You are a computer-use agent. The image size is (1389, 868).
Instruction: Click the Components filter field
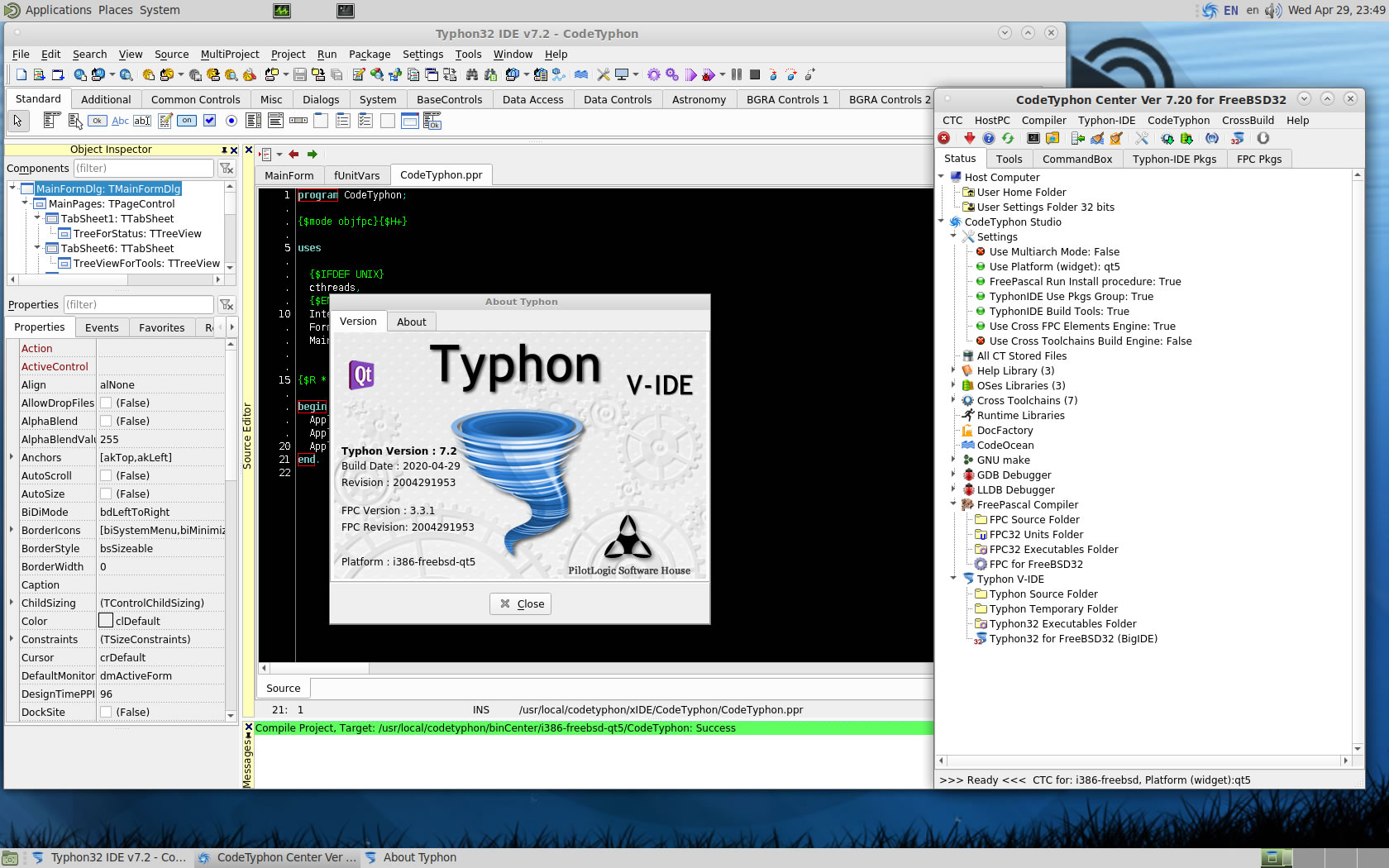tap(143, 168)
